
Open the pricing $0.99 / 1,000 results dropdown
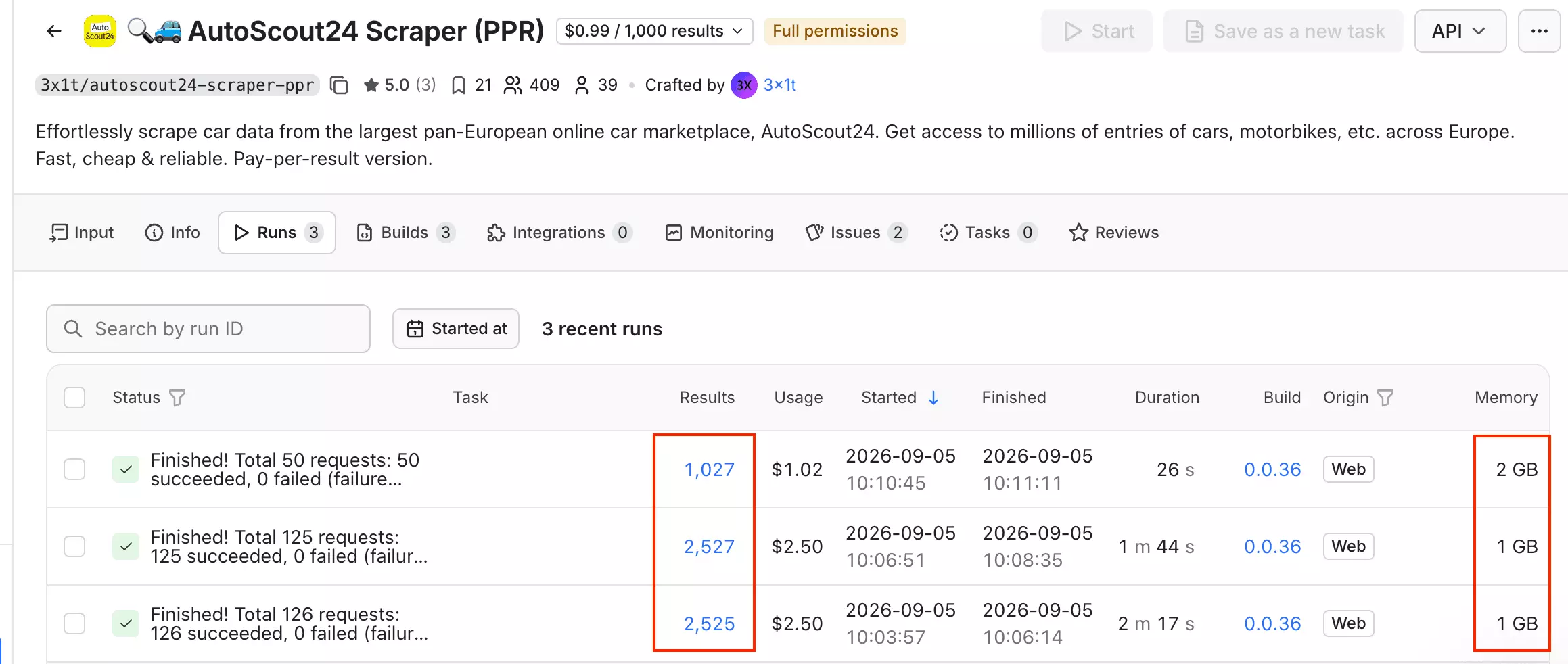click(x=654, y=31)
